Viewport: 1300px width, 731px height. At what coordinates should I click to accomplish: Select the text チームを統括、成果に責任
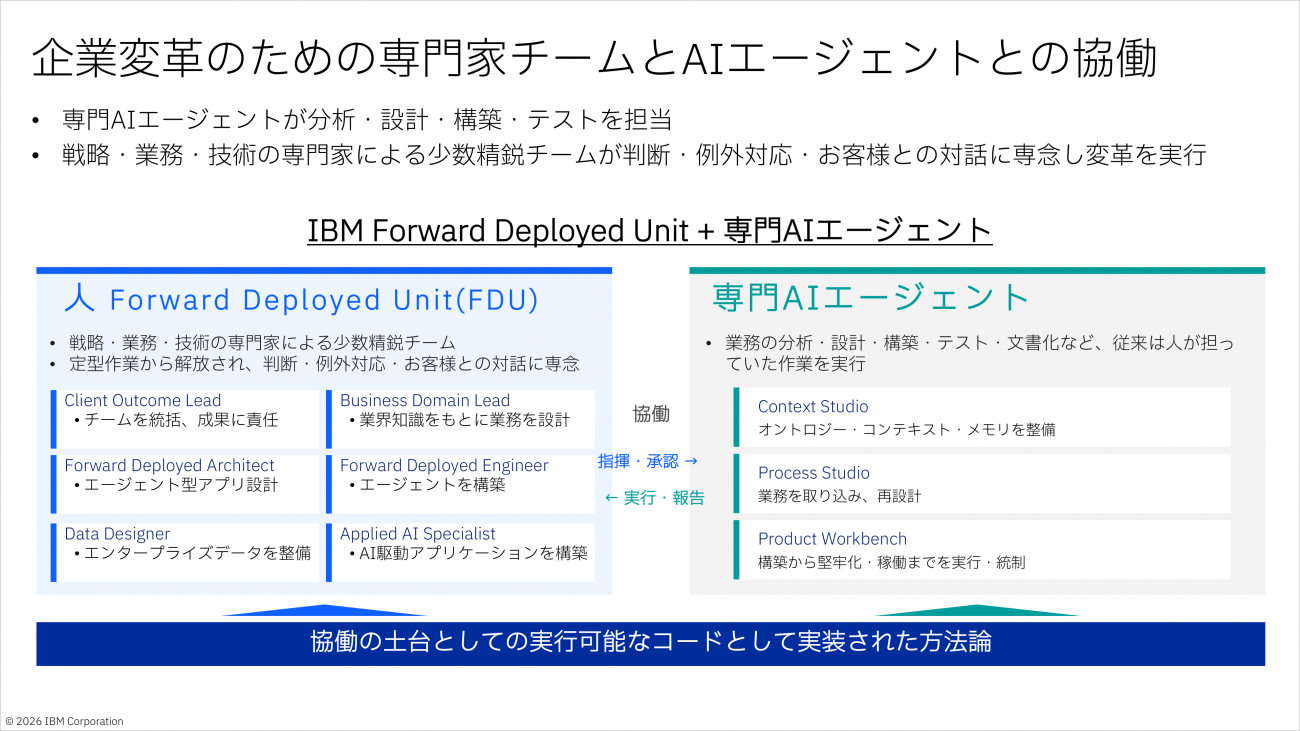[x=181, y=420]
